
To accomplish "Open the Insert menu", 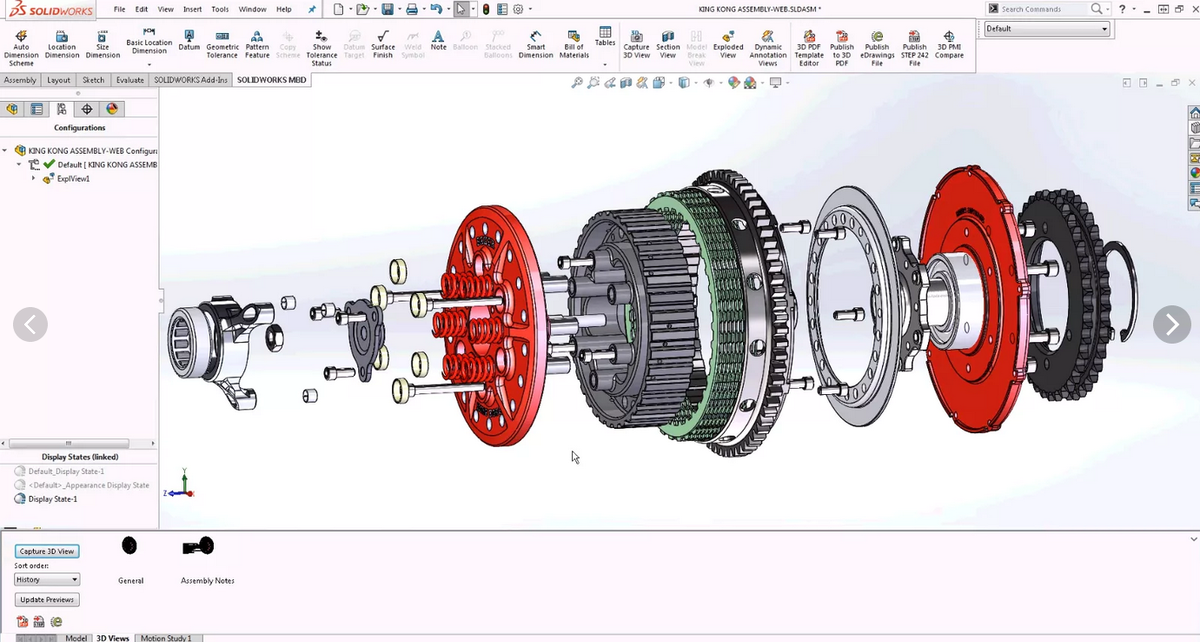I will (x=192, y=9).
